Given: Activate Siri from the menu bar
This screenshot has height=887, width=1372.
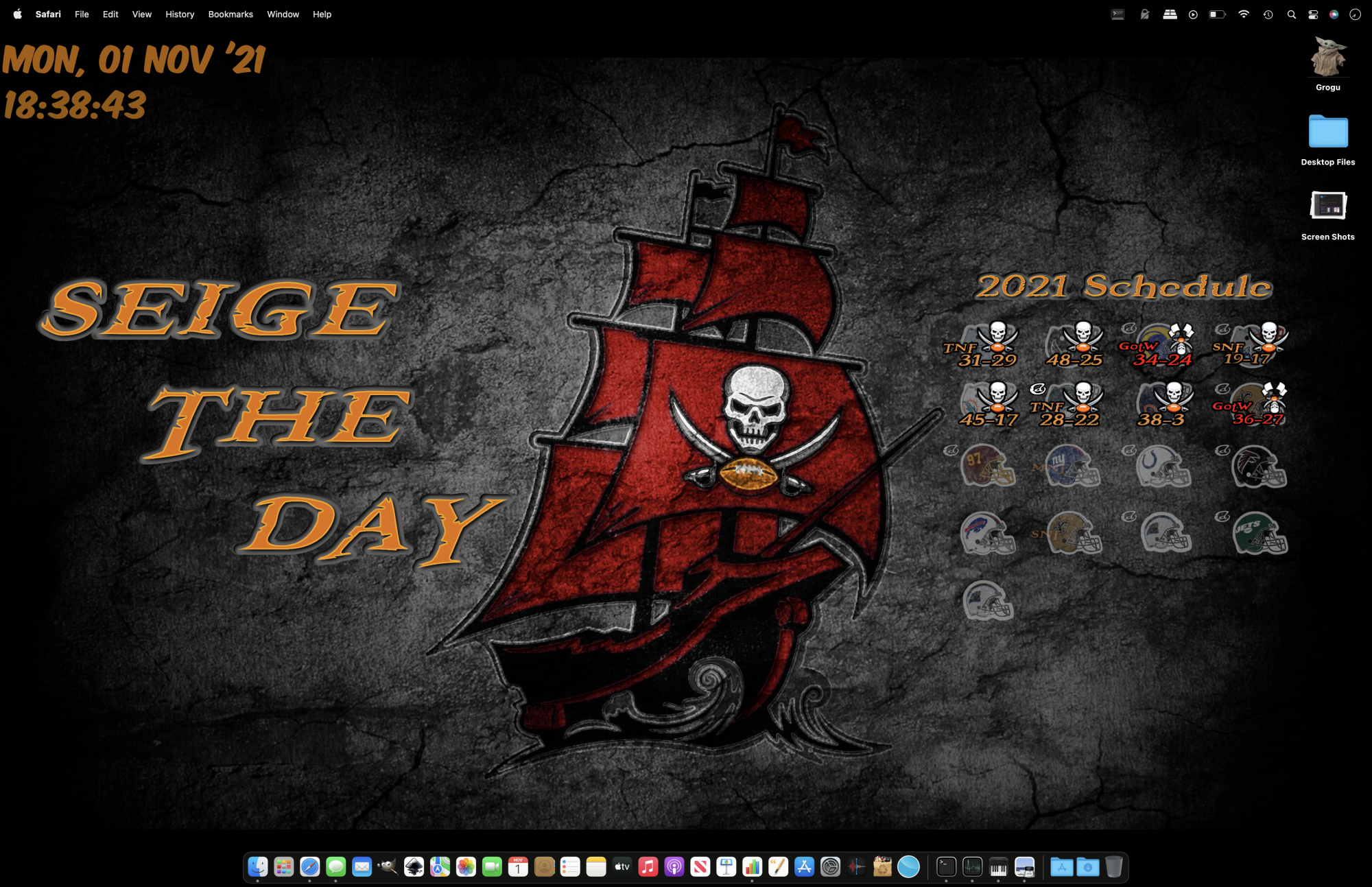Looking at the screenshot, I should pos(1334,14).
